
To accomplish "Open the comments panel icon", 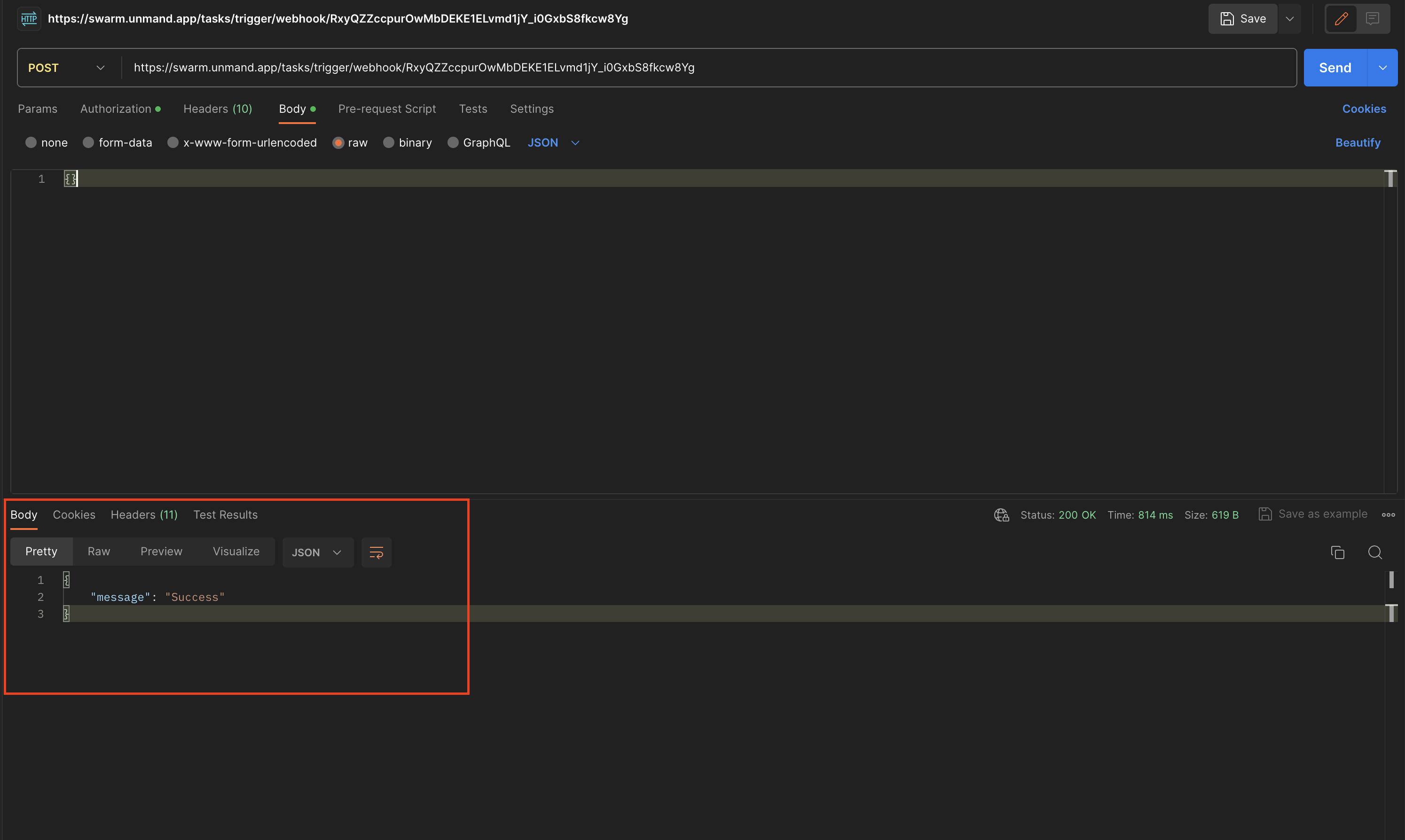I will point(1373,18).
